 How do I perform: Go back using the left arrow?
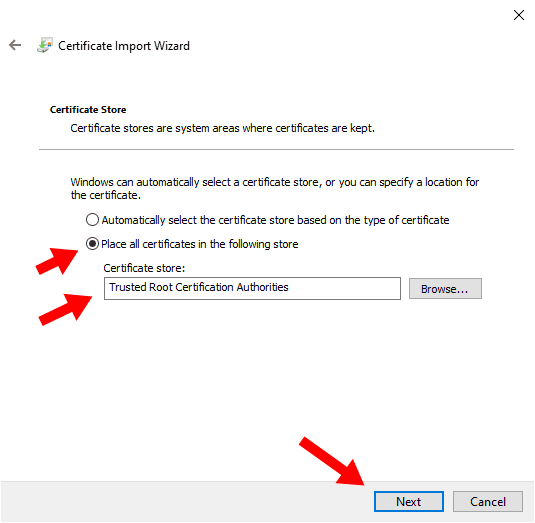click(15, 45)
